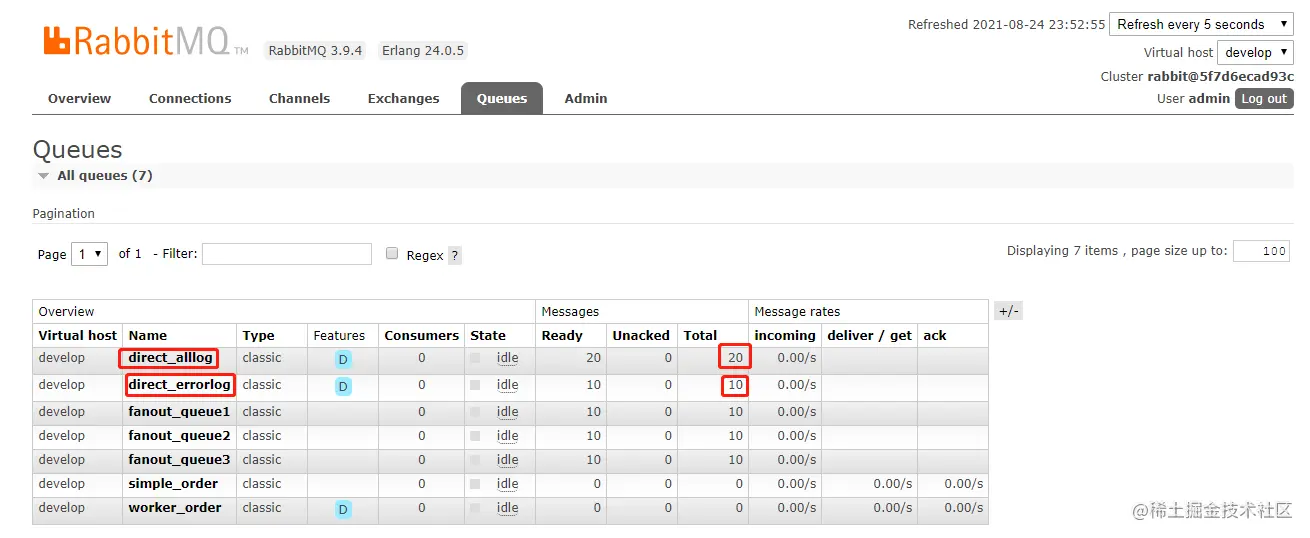This screenshot has height=538, width=1310.
Task: Click the incoming rate for fanout_queue3
Action: (x=797, y=460)
